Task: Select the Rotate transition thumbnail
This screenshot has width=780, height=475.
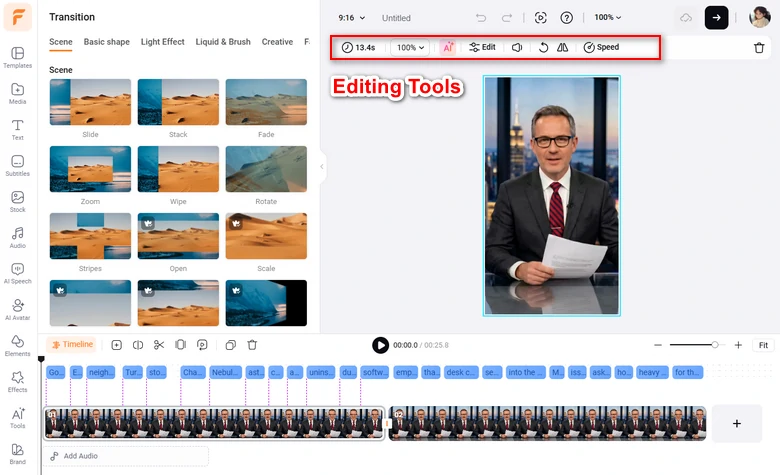Action: tap(266, 169)
